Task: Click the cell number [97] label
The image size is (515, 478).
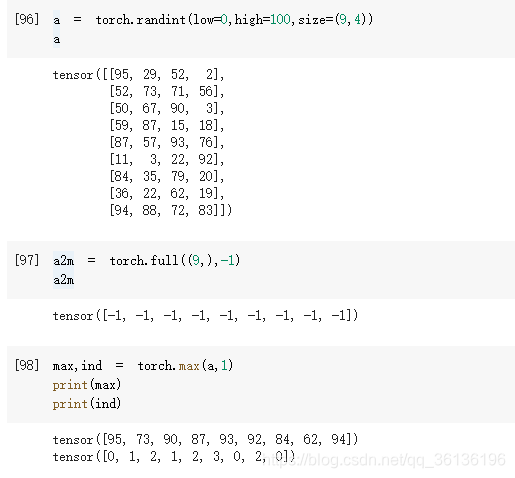Action: point(27,260)
